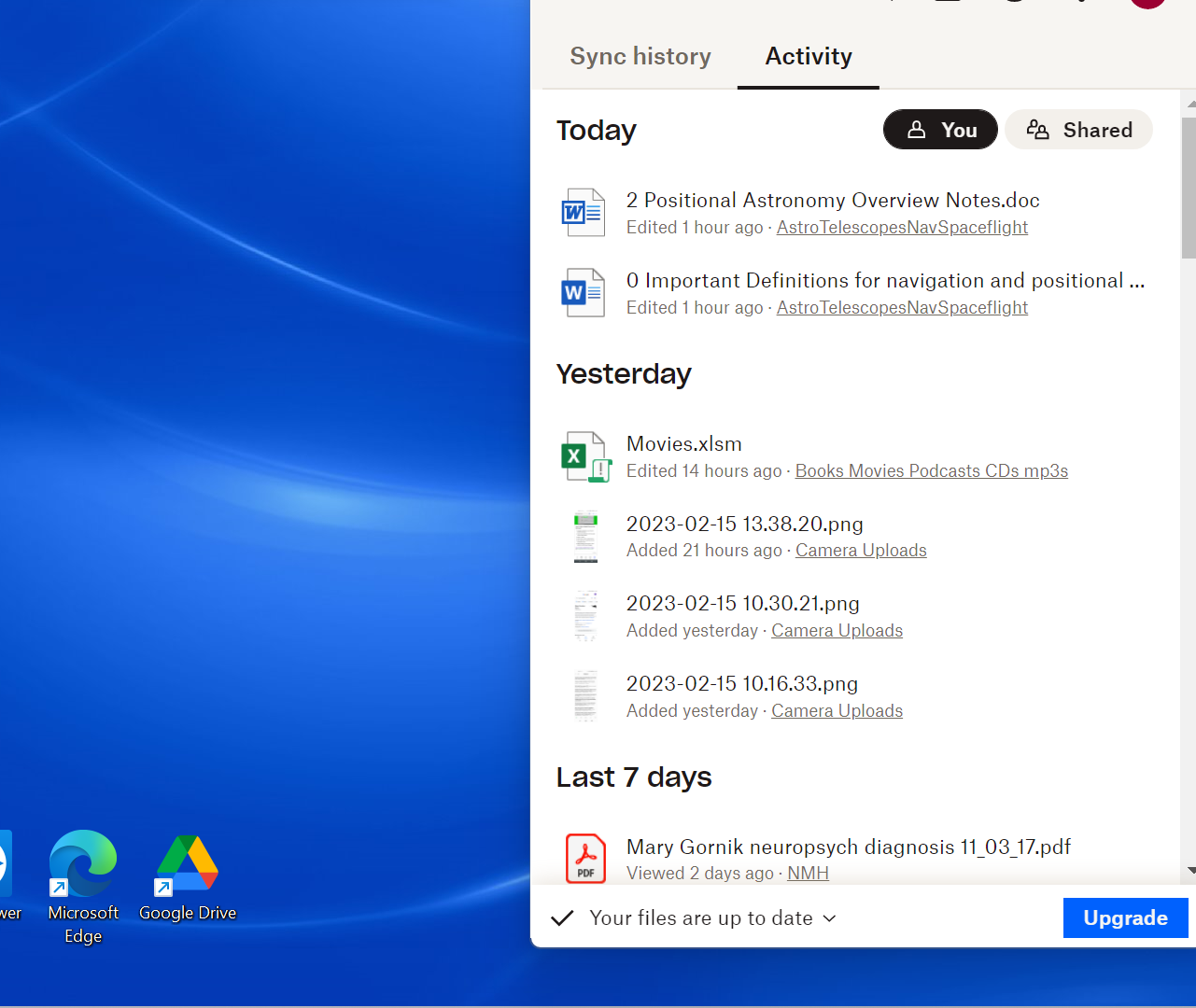Screen dimensions: 1196x1008
Task: Open the Movies.xlsm file name
Action: (x=684, y=443)
